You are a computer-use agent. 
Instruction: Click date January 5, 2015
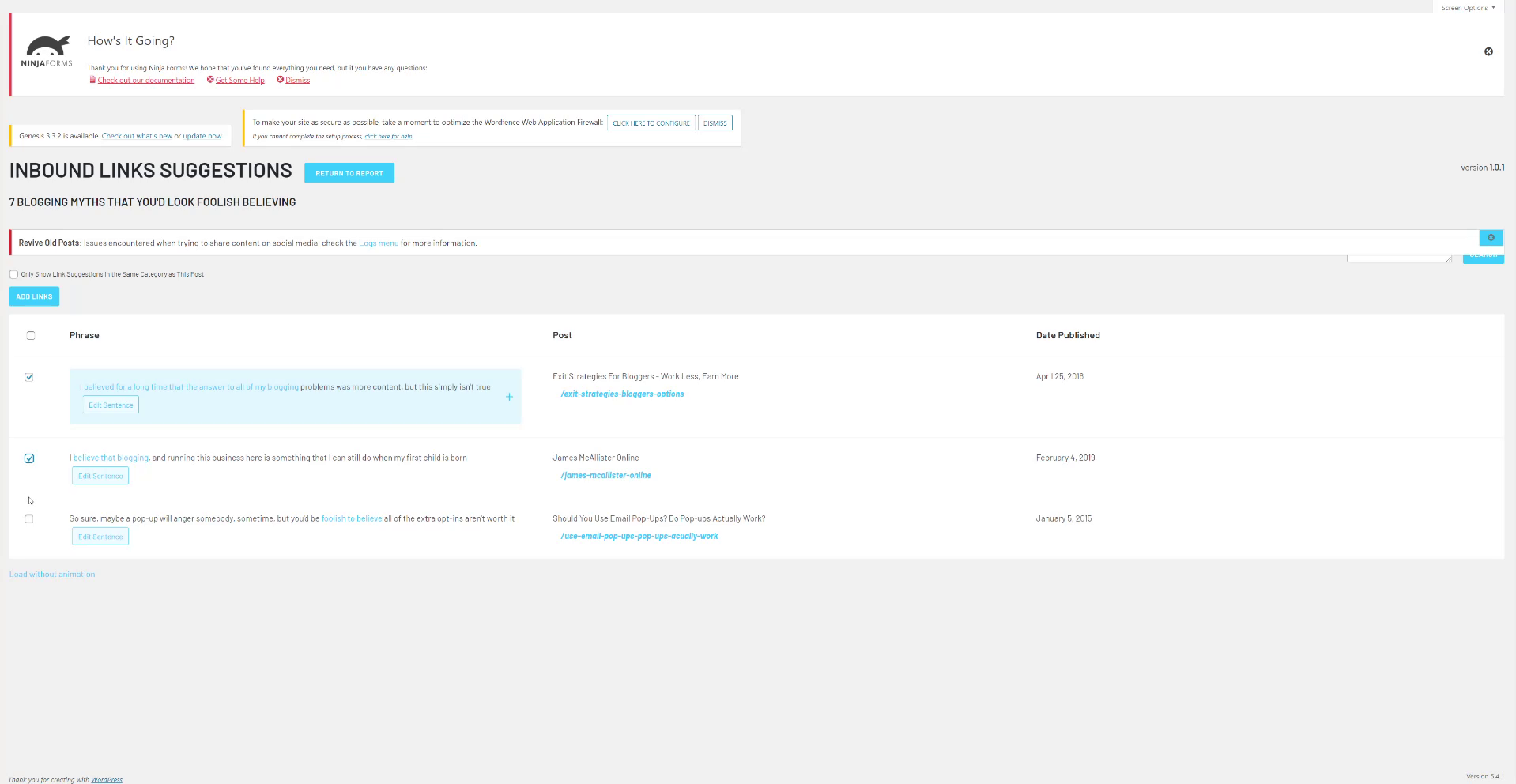pos(1064,518)
